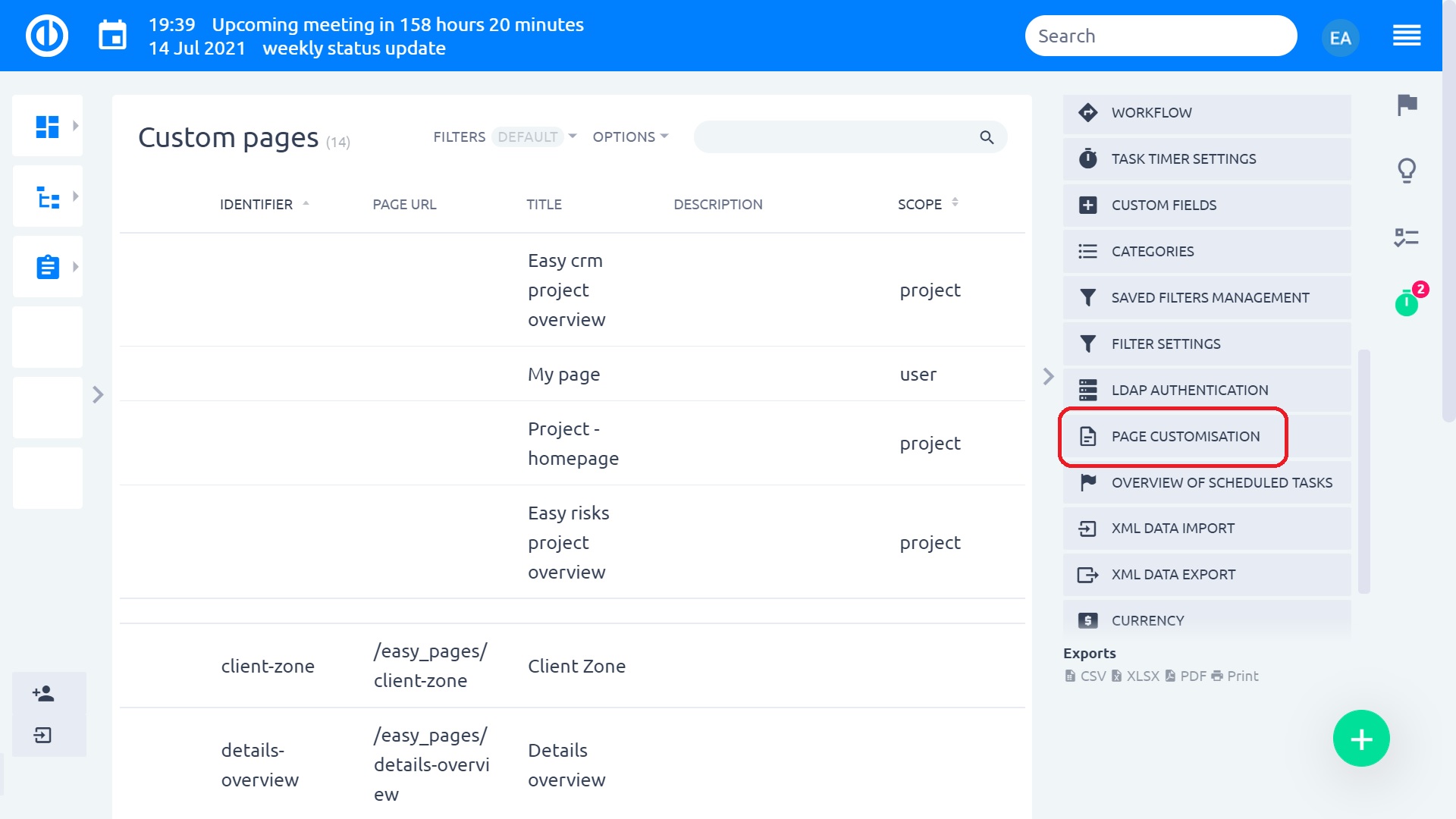The width and height of the screenshot is (1456, 819).
Task: Click the Title column header
Action: (544, 205)
